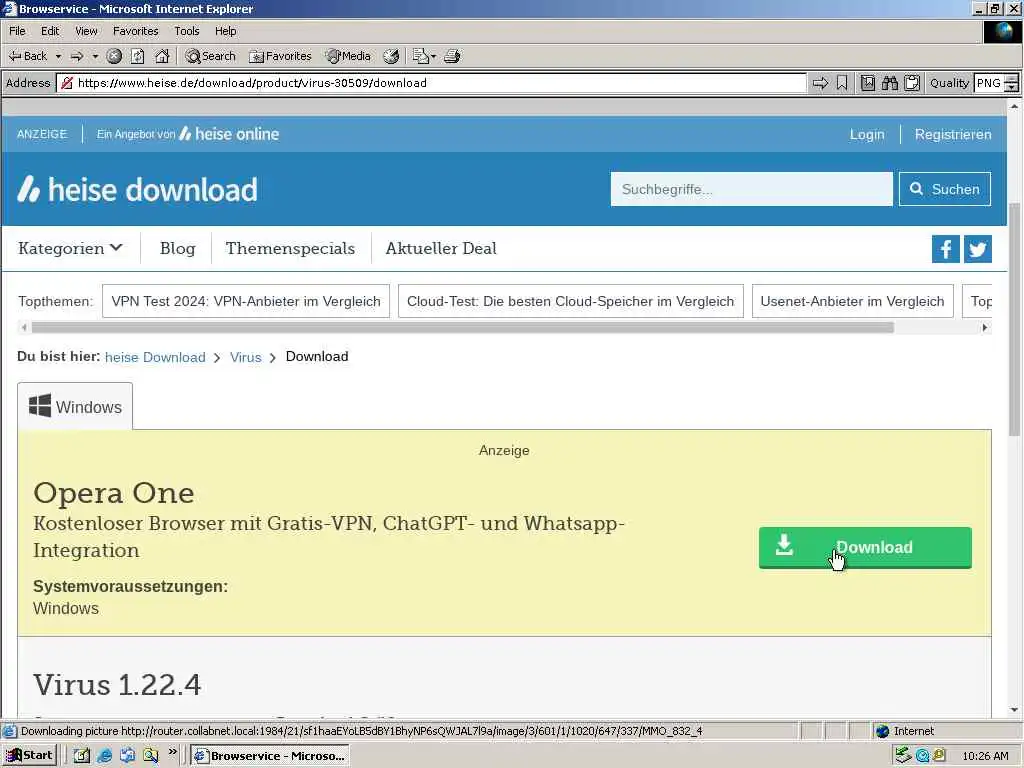Click the network tray icon
Viewport: 1024px width, 768px height.
coord(903,756)
